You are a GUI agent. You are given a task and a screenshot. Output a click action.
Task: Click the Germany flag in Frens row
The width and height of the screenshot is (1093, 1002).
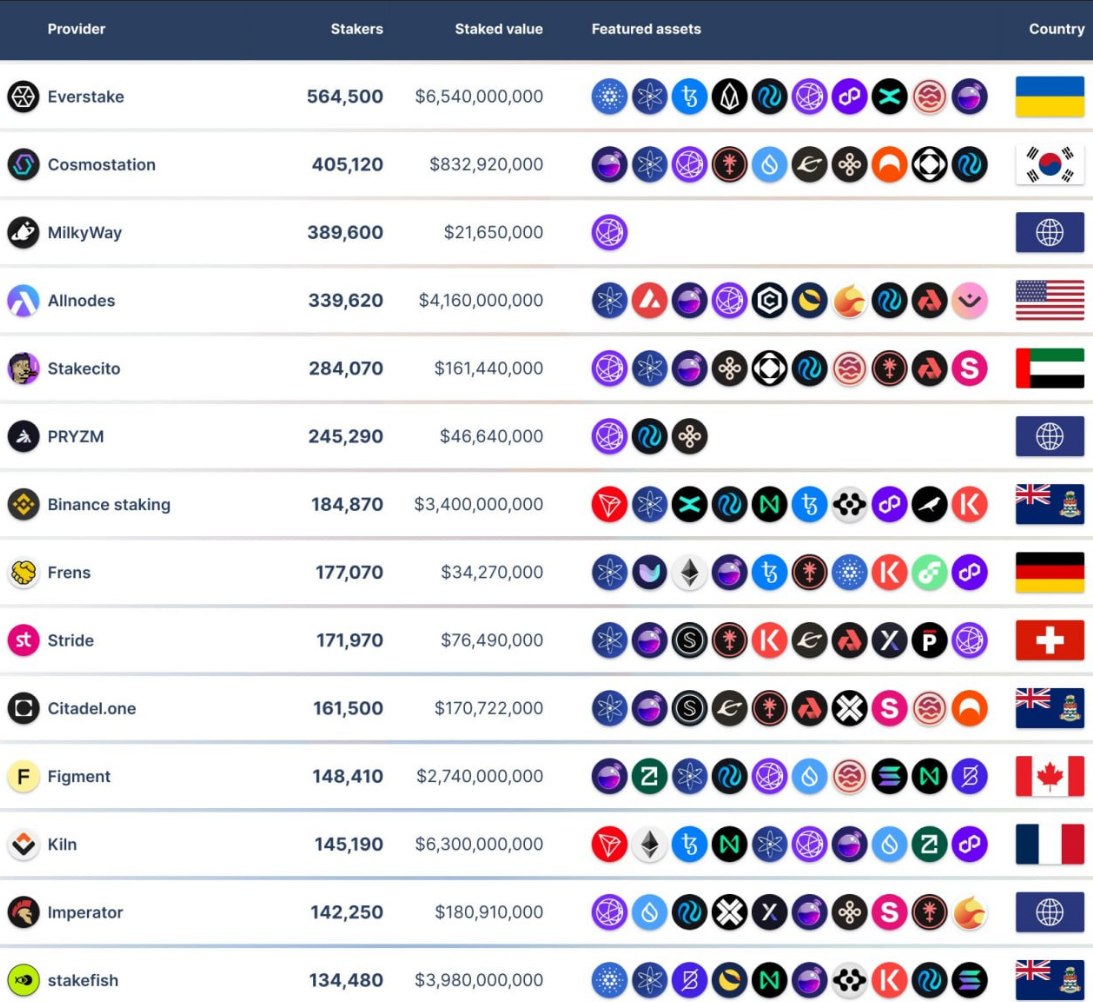(x=1050, y=572)
